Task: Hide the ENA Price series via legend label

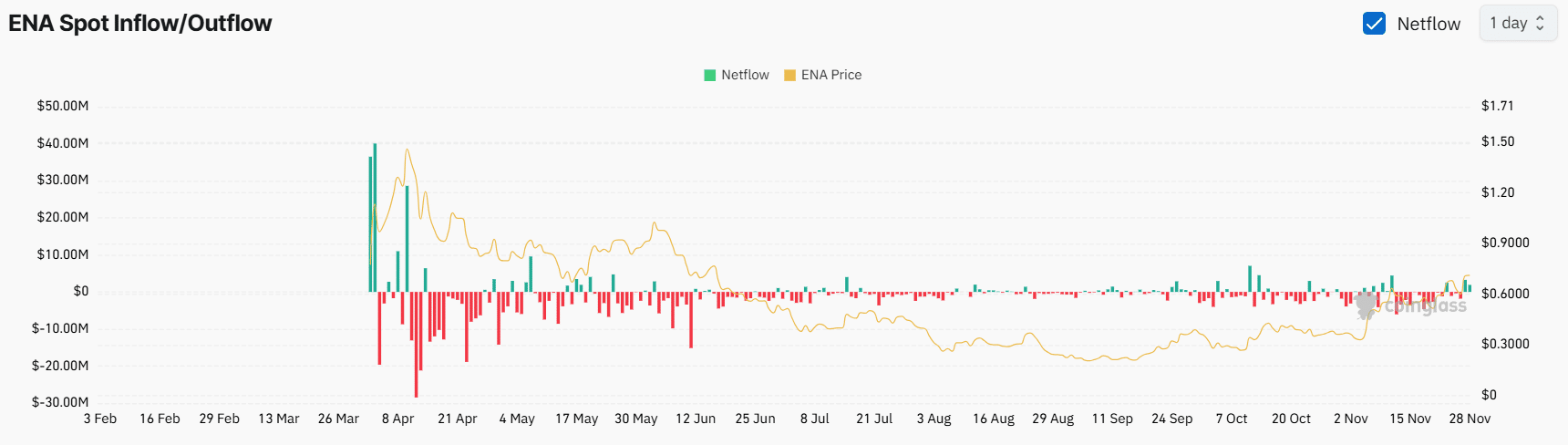Action: click(x=831, y=75)
